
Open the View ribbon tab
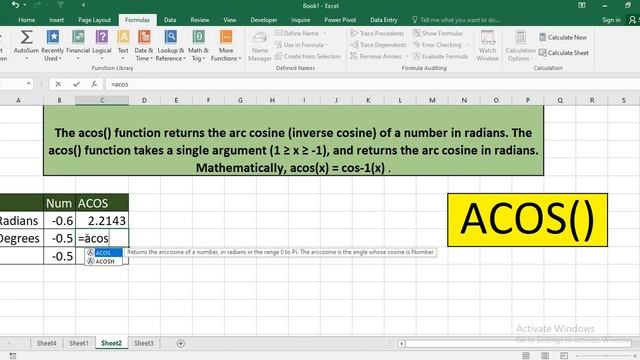[x=229, y=20]
